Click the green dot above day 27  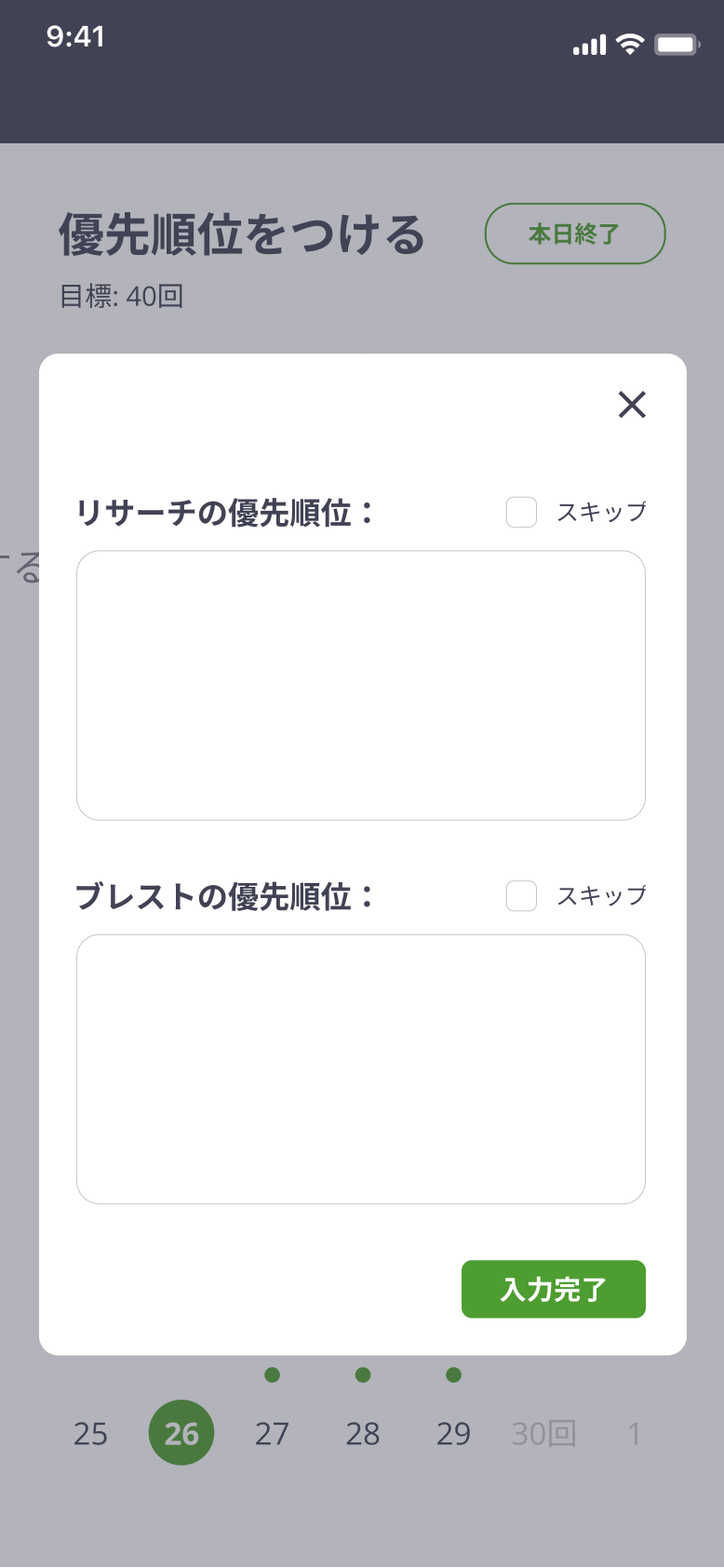(272, 1374)
